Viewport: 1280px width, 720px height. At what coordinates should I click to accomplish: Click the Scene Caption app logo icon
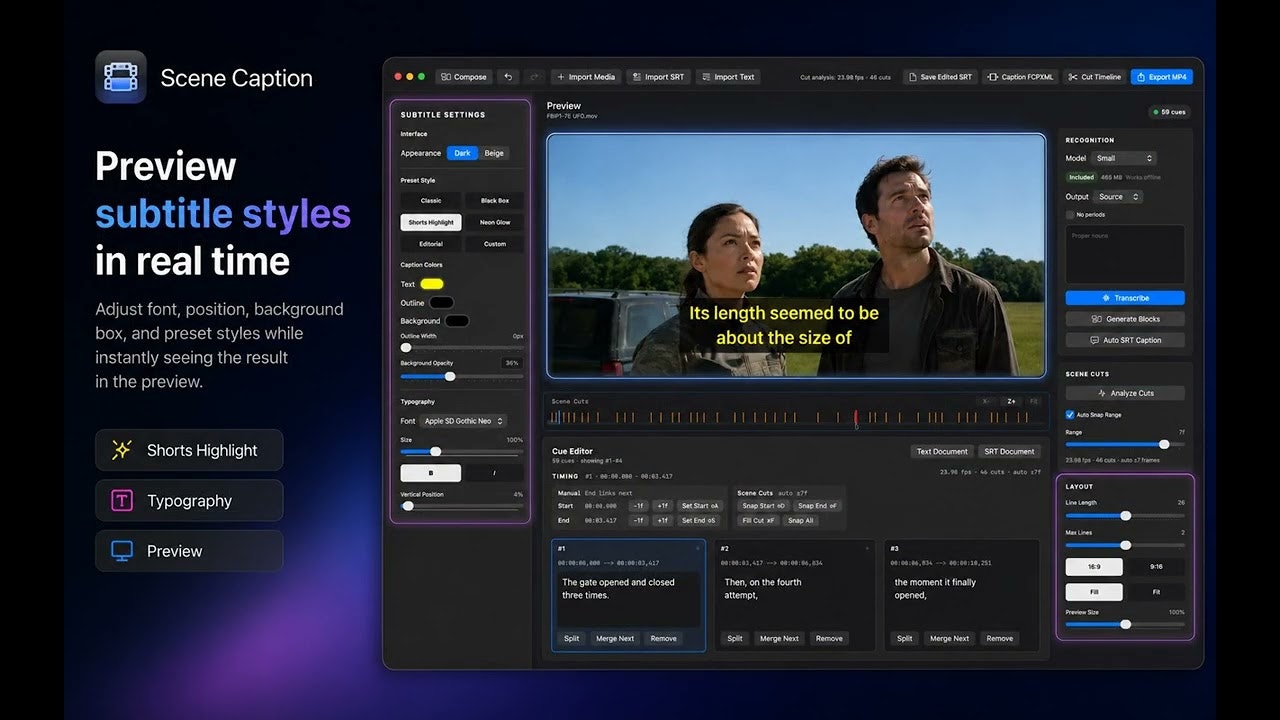pyautogui.click(x=121, y=77)
